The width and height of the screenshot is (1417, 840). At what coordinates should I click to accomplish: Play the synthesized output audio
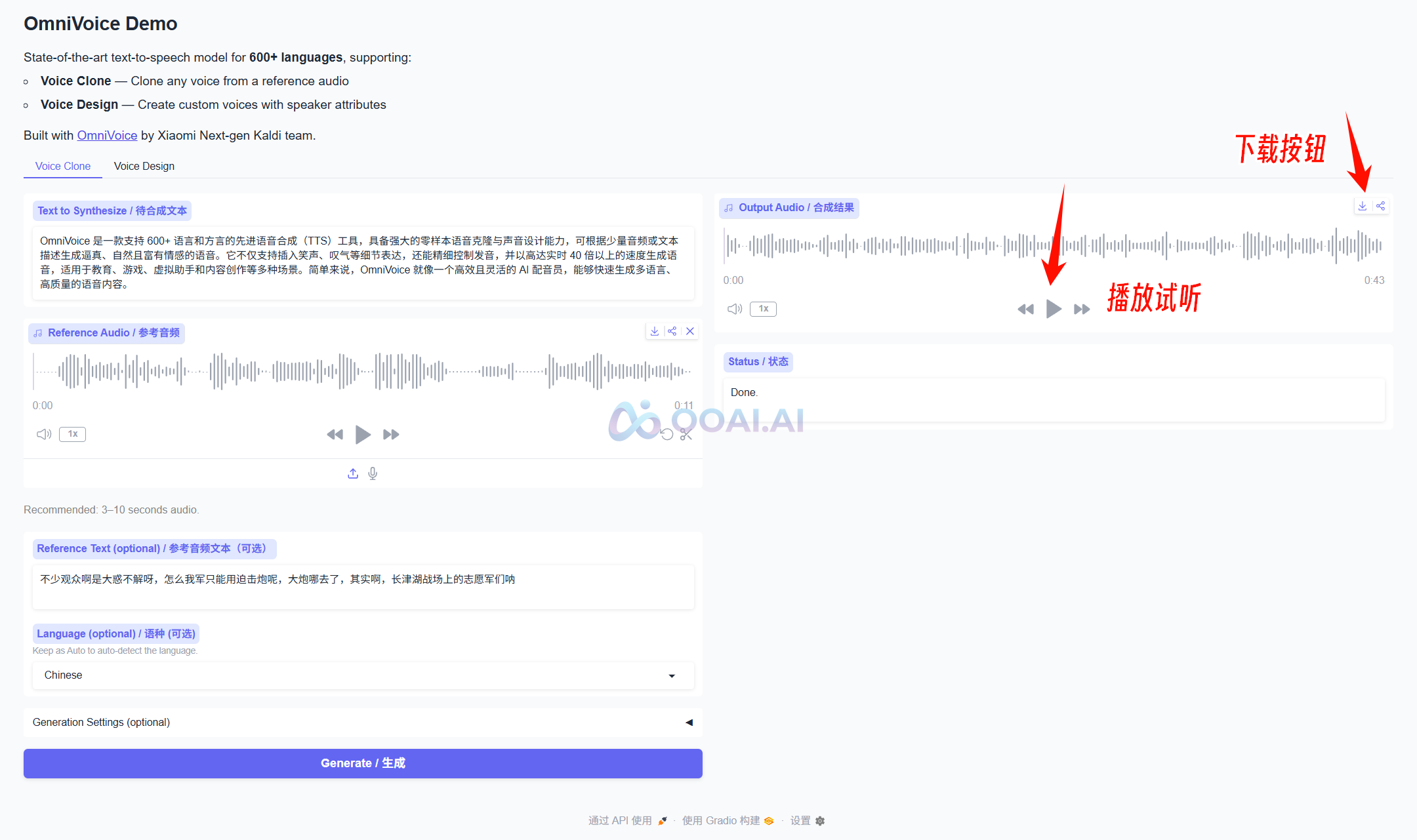1054,309
